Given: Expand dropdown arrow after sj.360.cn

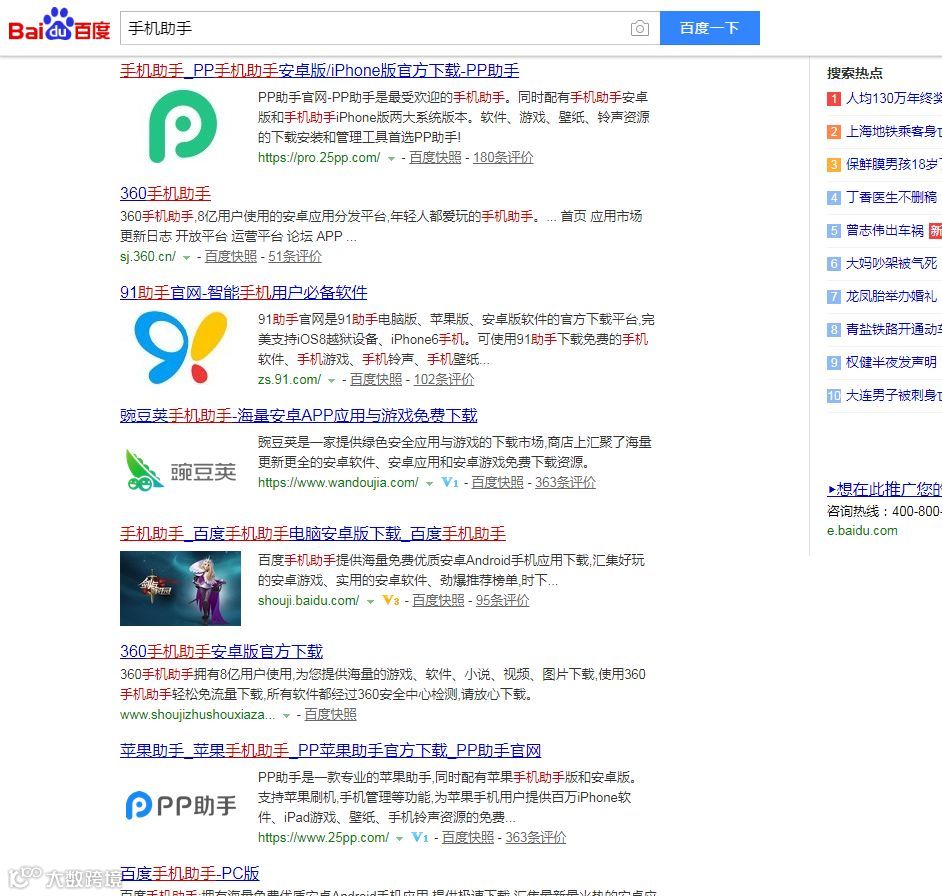Looking at the screenshot, I should click(x=186, y=258).
